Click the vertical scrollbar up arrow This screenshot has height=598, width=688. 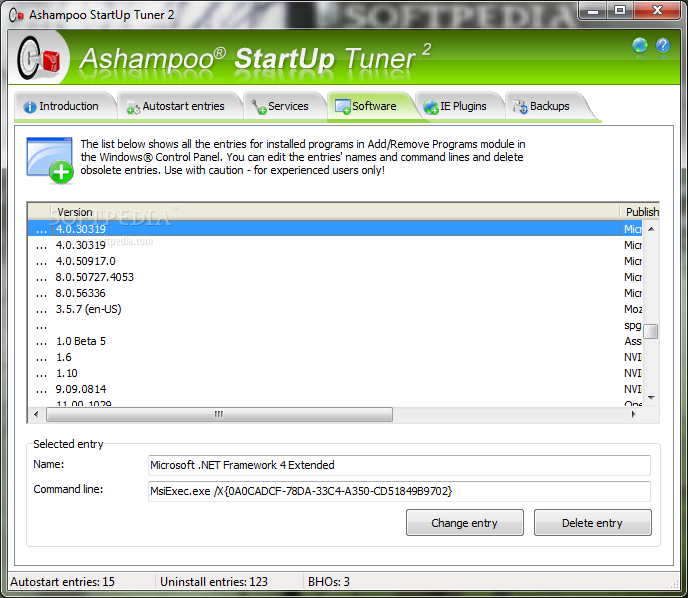tap(652, 229)
